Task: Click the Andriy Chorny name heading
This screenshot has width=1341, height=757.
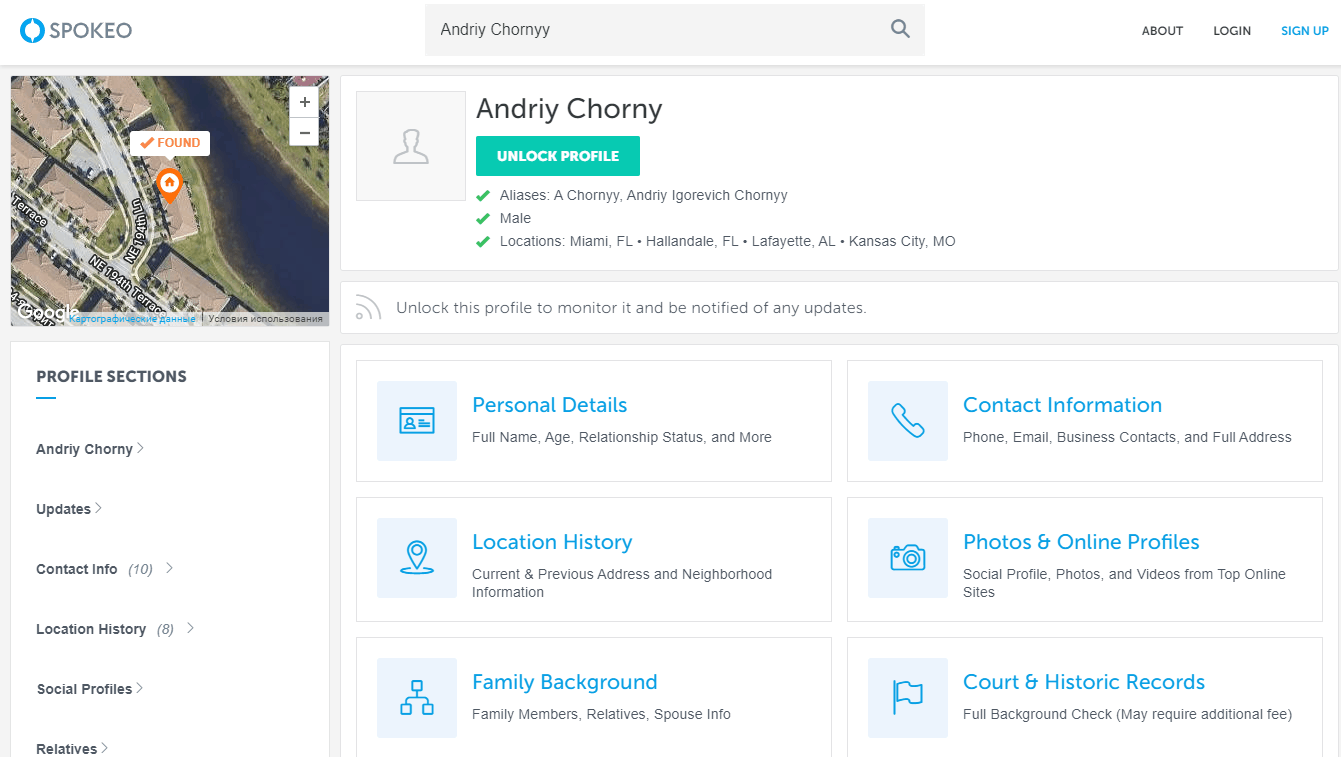Action: [x=569, y=108]
